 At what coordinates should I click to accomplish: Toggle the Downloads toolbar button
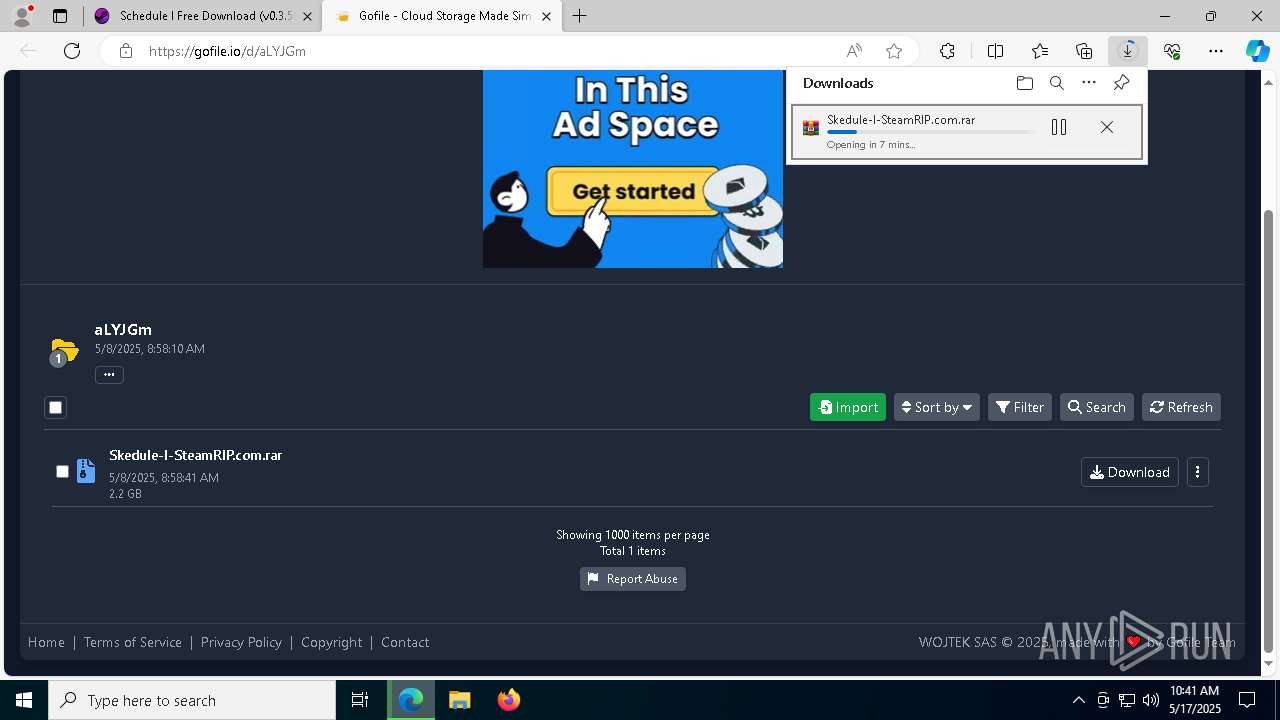pos(1128,51)
